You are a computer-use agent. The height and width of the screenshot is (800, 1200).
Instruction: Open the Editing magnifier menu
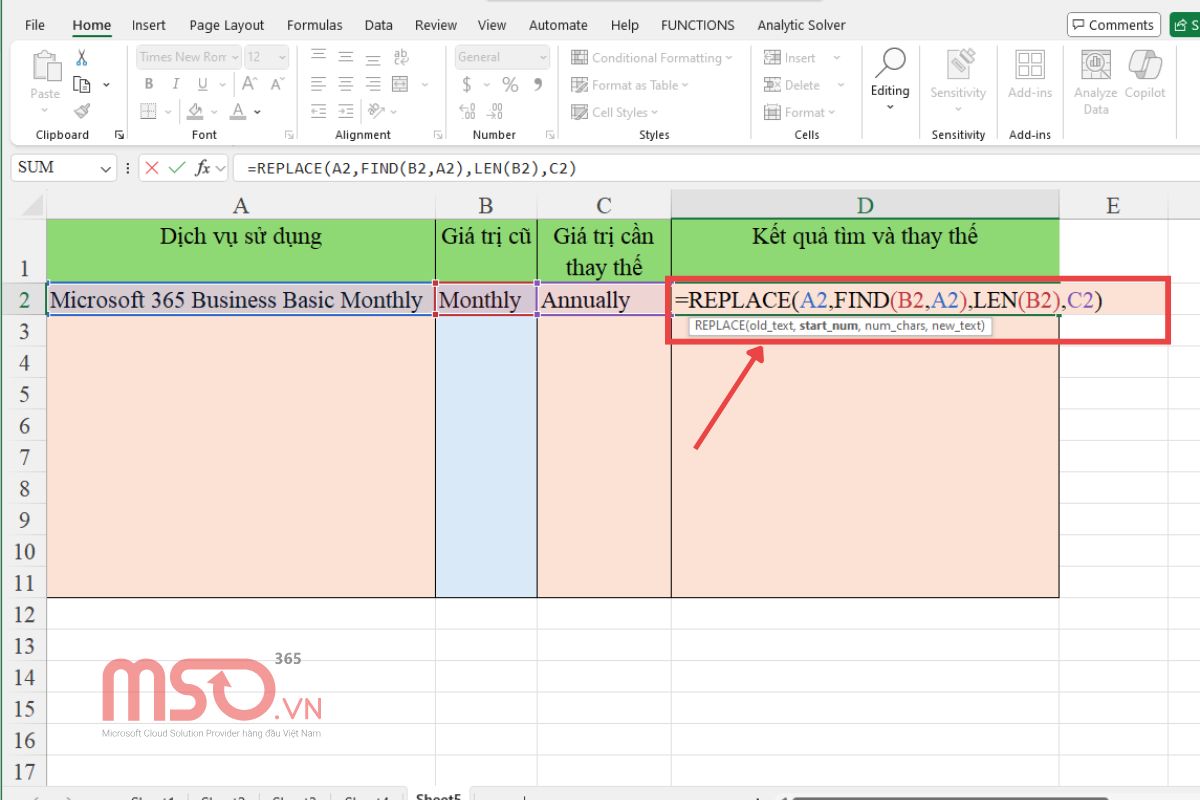pos(889,78)
